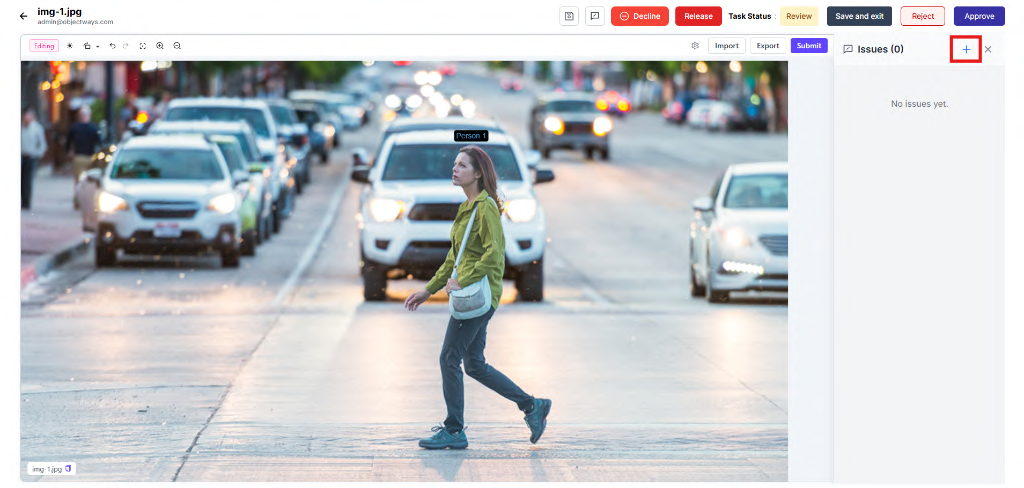Click the Editing mode tag
Image resolution: width=1024 pixels, height=488 pixels.
point(44,46)
